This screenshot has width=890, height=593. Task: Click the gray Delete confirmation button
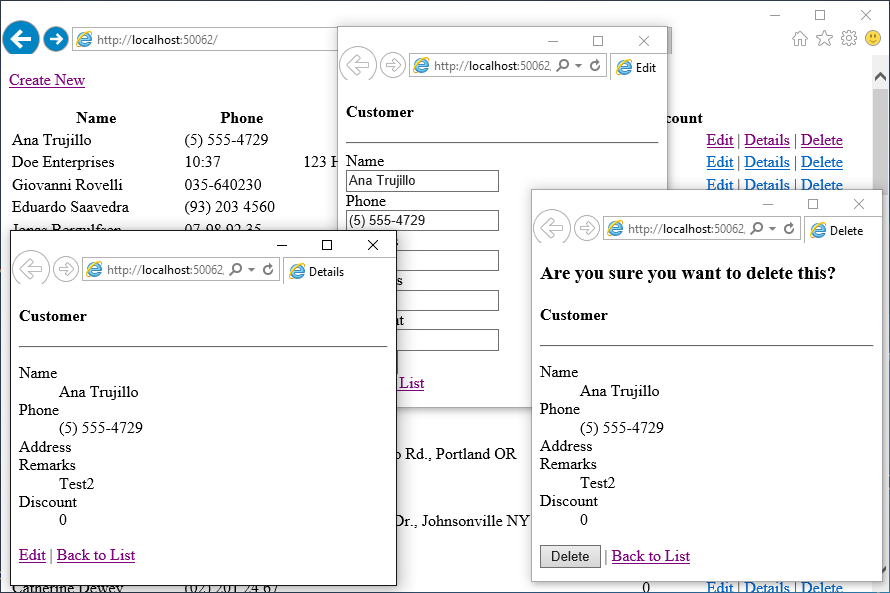(x=570, y=557)
